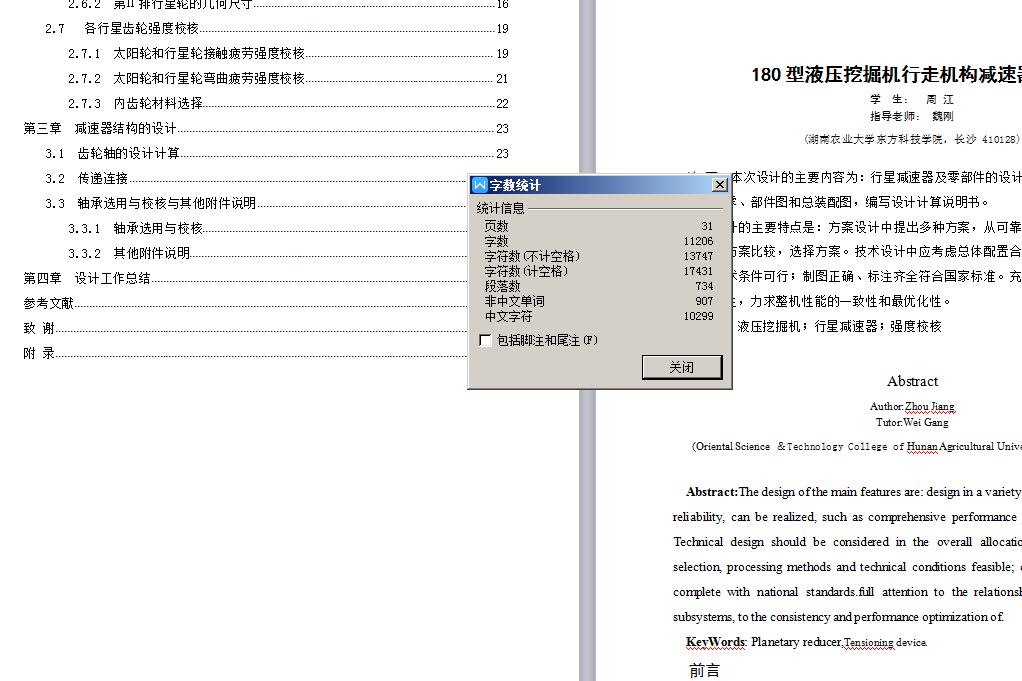
Task: Click the 中文字符 value 10299
Action: tap(698, 316)
